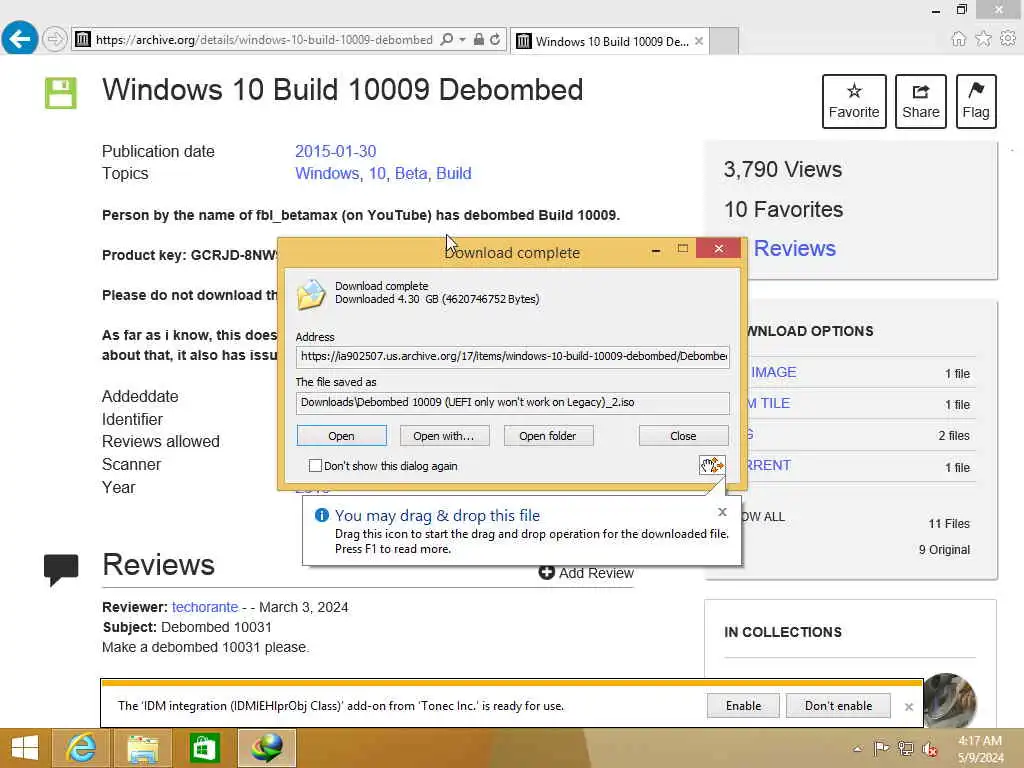Open a new blank browser tab
Screen dimensions: 1024x768
(724, 41)
